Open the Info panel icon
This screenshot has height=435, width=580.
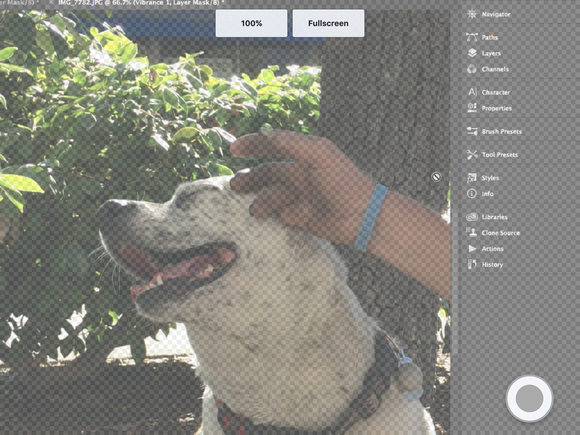click(472, 193)
